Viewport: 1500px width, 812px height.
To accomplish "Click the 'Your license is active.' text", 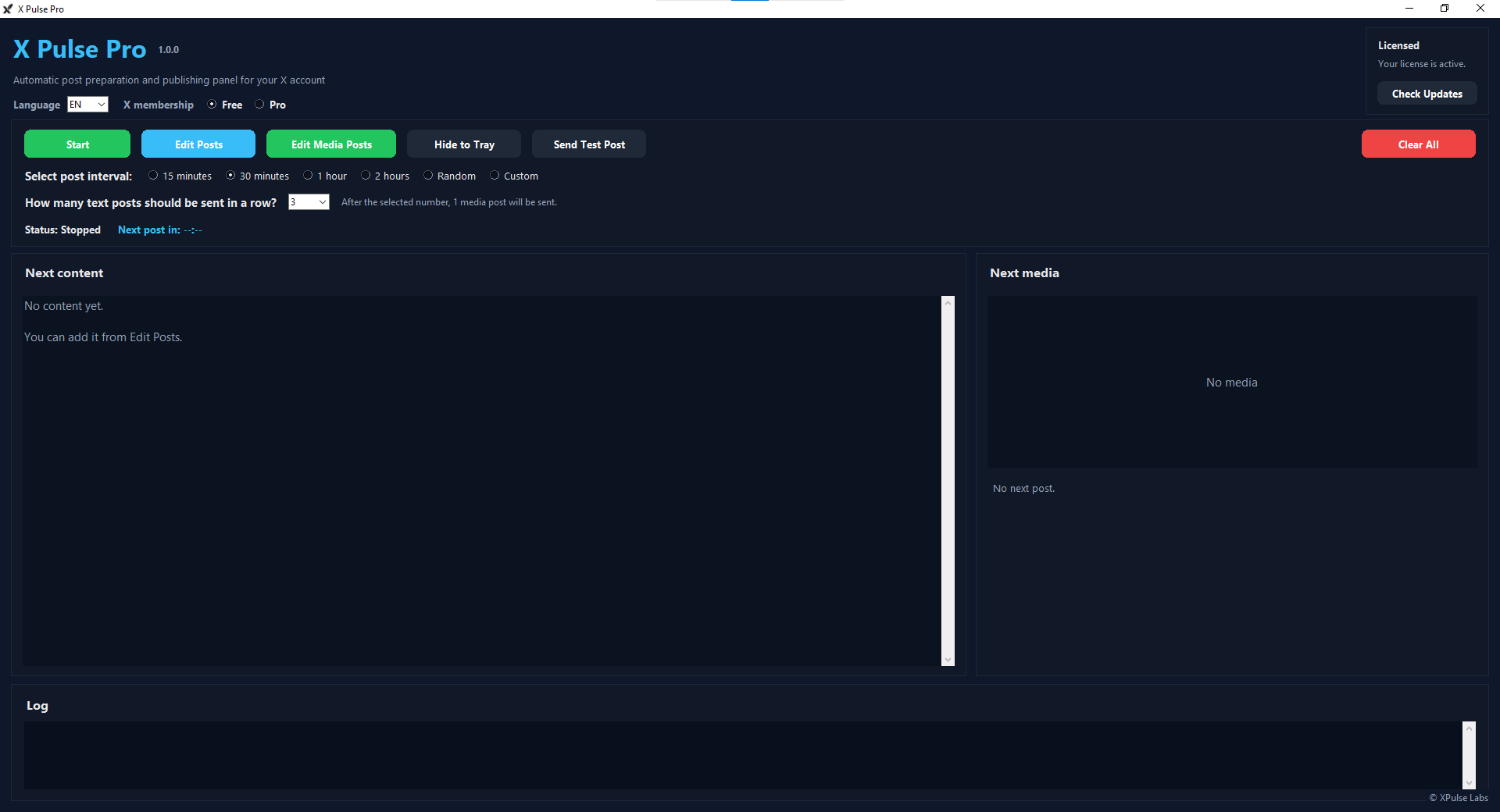I will pyautogui.click(x=1422, y=64).
